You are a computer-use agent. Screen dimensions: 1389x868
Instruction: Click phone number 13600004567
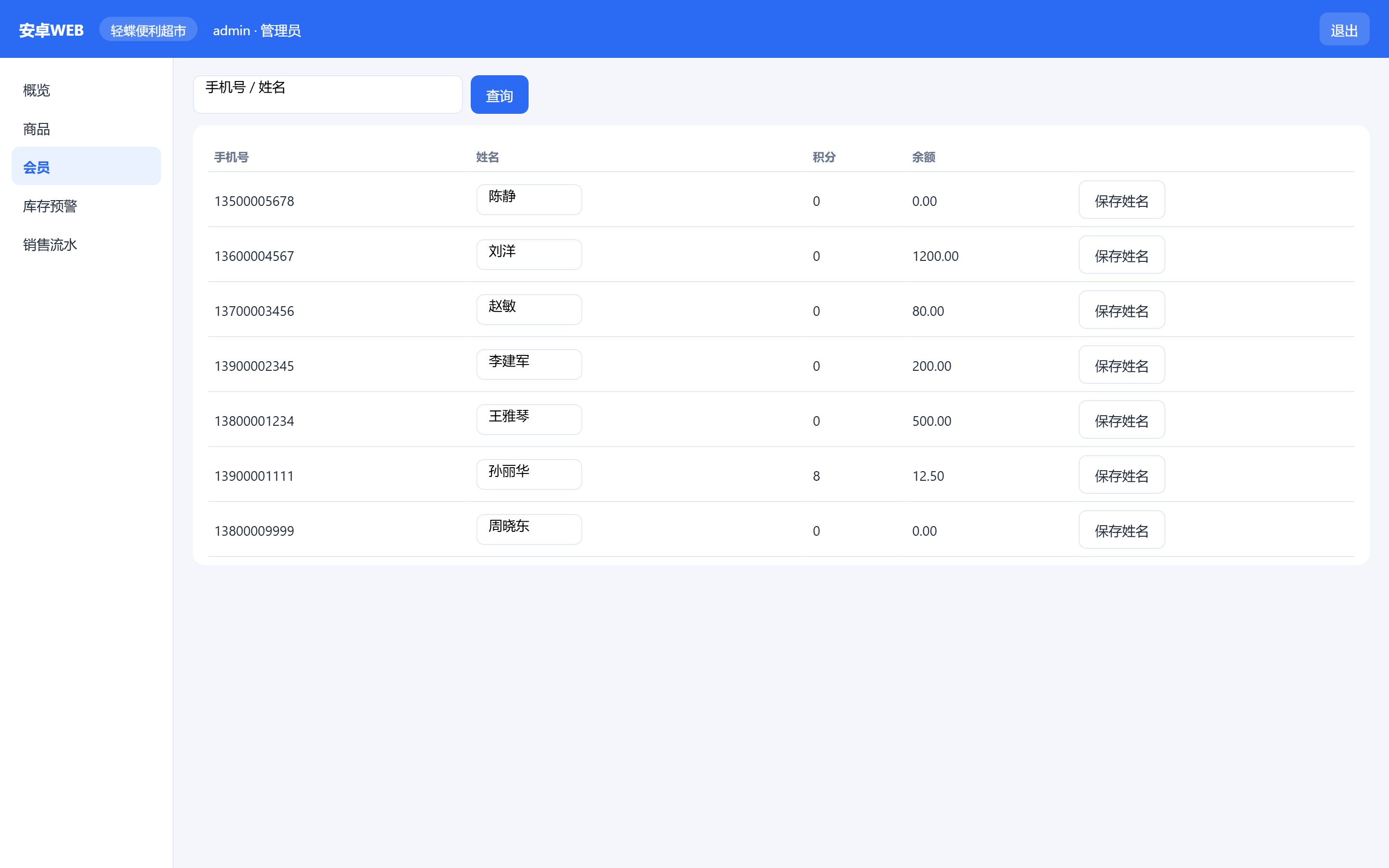point(254,257)
